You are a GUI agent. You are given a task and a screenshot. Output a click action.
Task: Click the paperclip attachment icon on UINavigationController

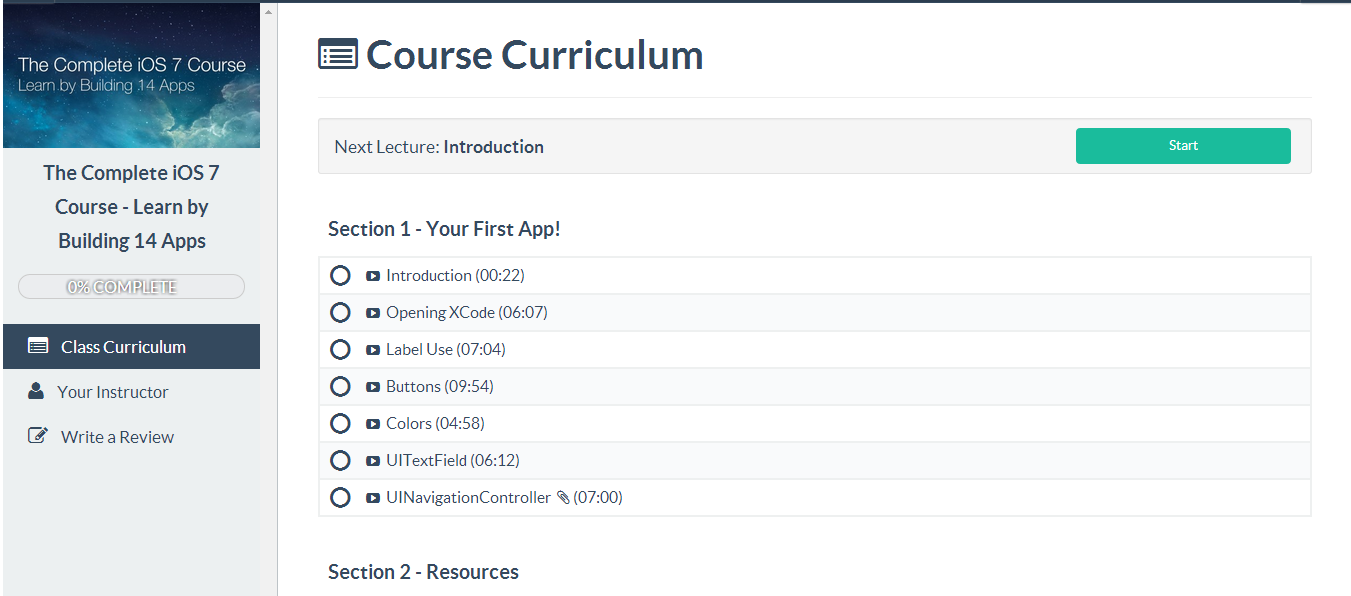coord(563,498)
